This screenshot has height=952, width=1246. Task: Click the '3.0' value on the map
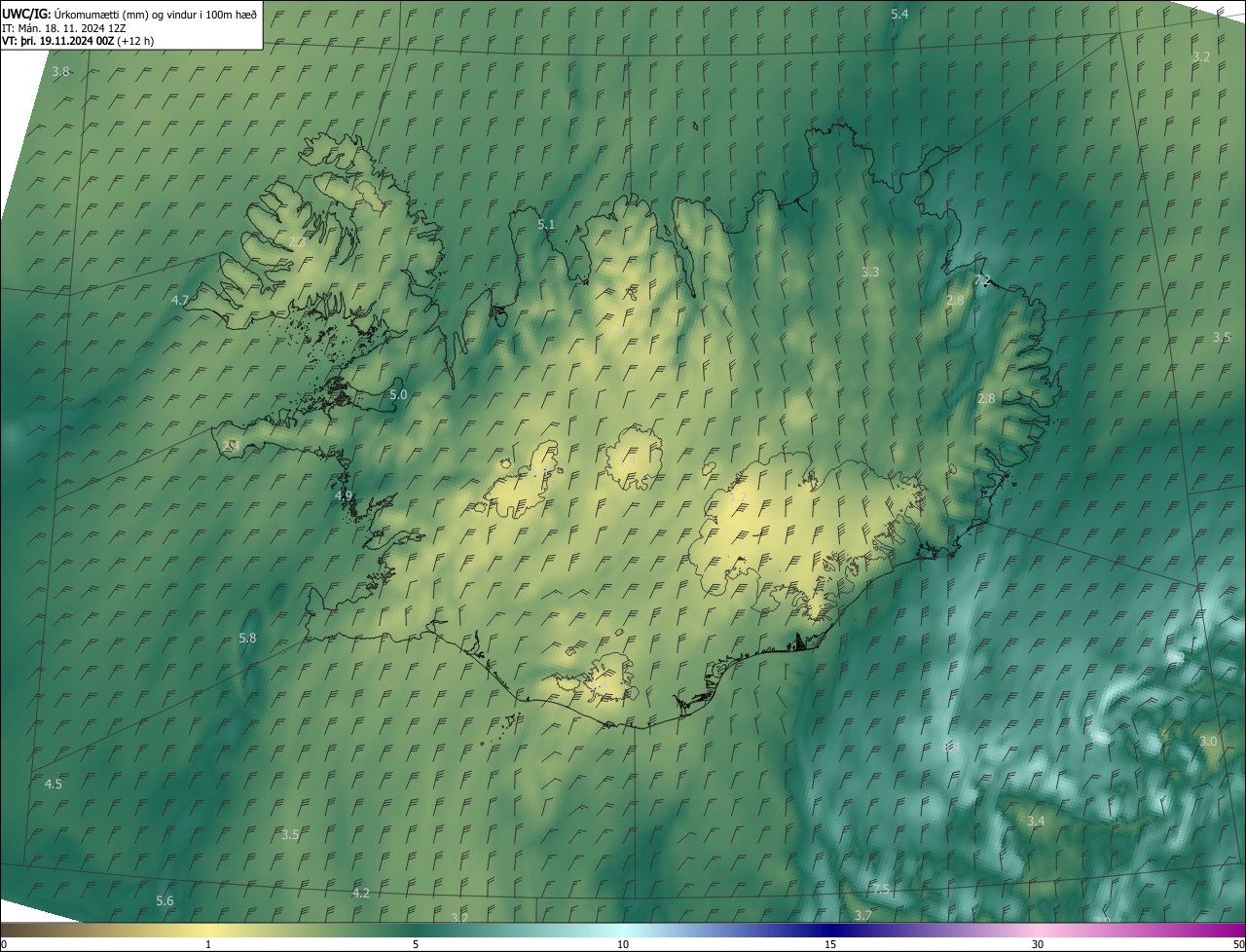[1208, 742]
